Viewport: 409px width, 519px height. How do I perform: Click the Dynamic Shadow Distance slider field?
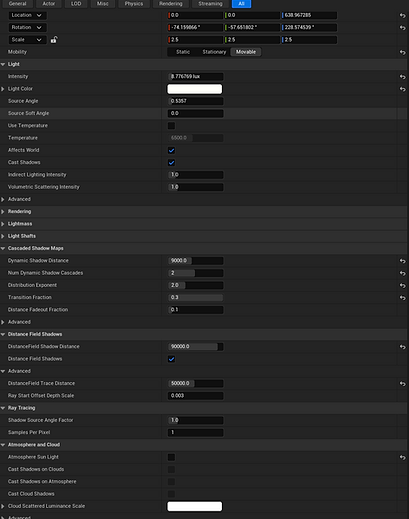[195, 261]
